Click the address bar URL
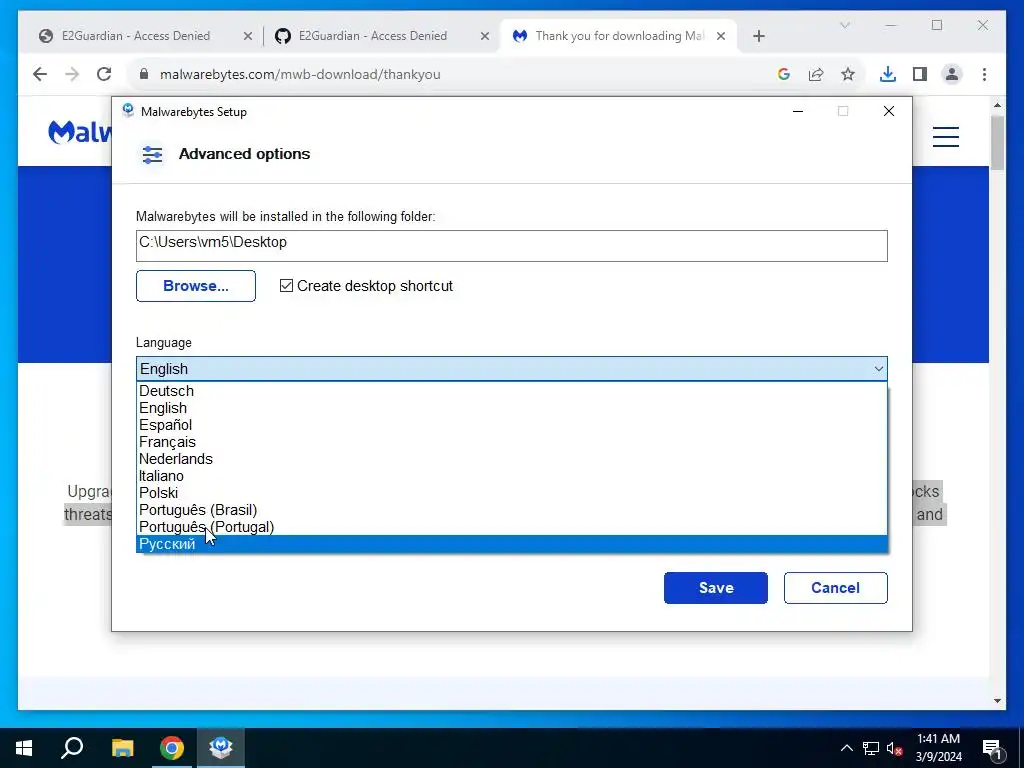Image resolution: width=1024 pixels, height=768 pixels. (x=300, y=74)
